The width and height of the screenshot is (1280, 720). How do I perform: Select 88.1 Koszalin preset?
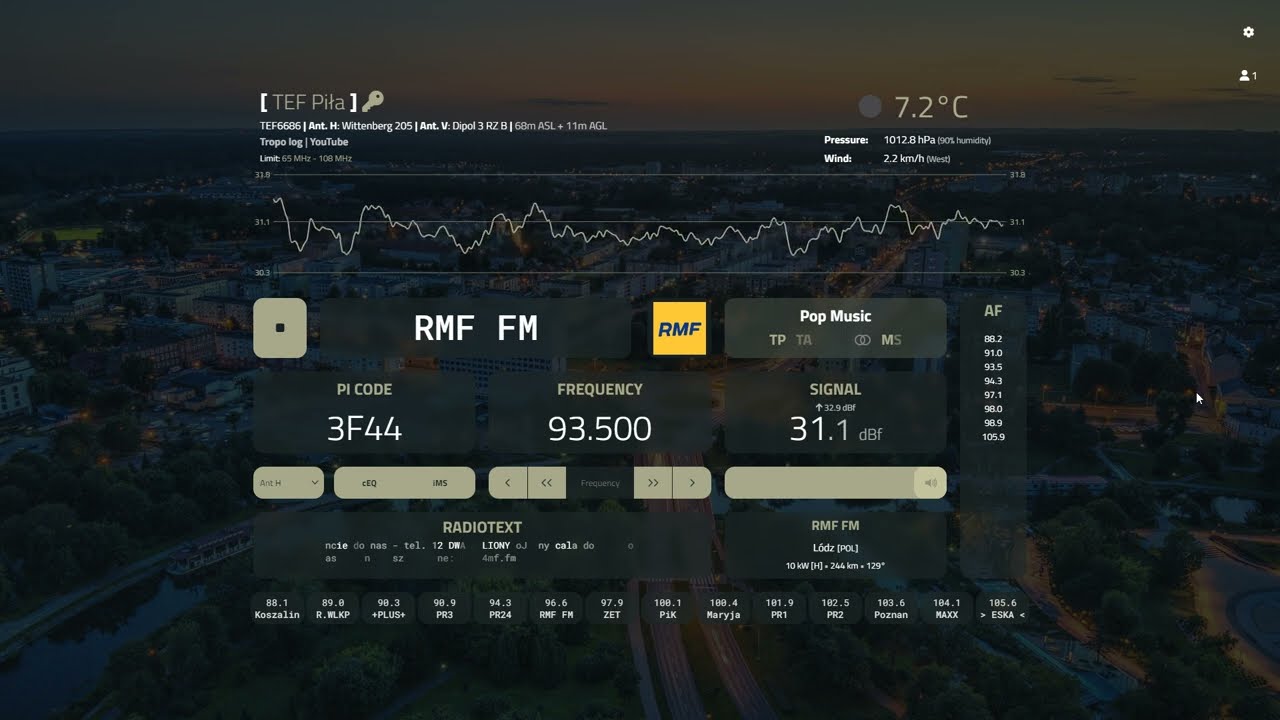277,609
